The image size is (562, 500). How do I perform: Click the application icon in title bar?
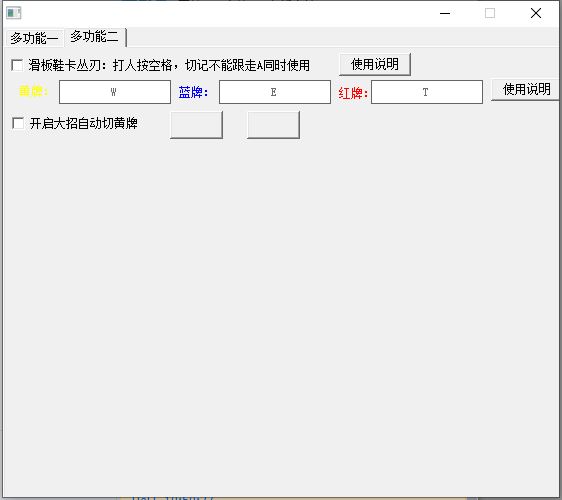tap(14, 13)
